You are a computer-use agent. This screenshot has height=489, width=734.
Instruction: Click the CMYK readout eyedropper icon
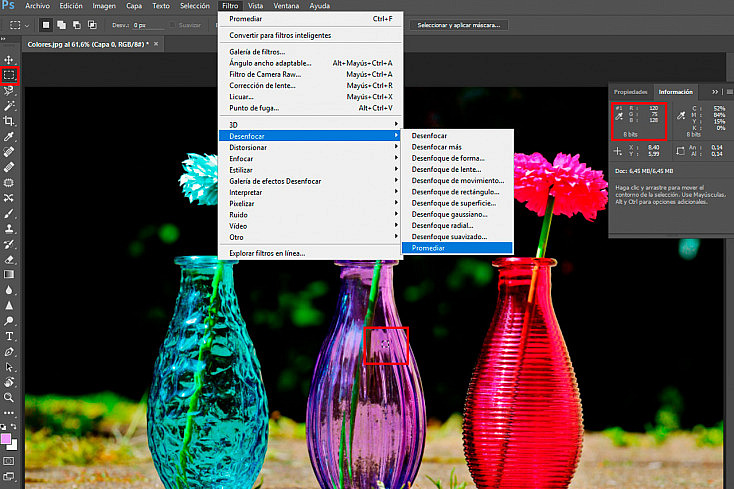(x=681, y=116)
